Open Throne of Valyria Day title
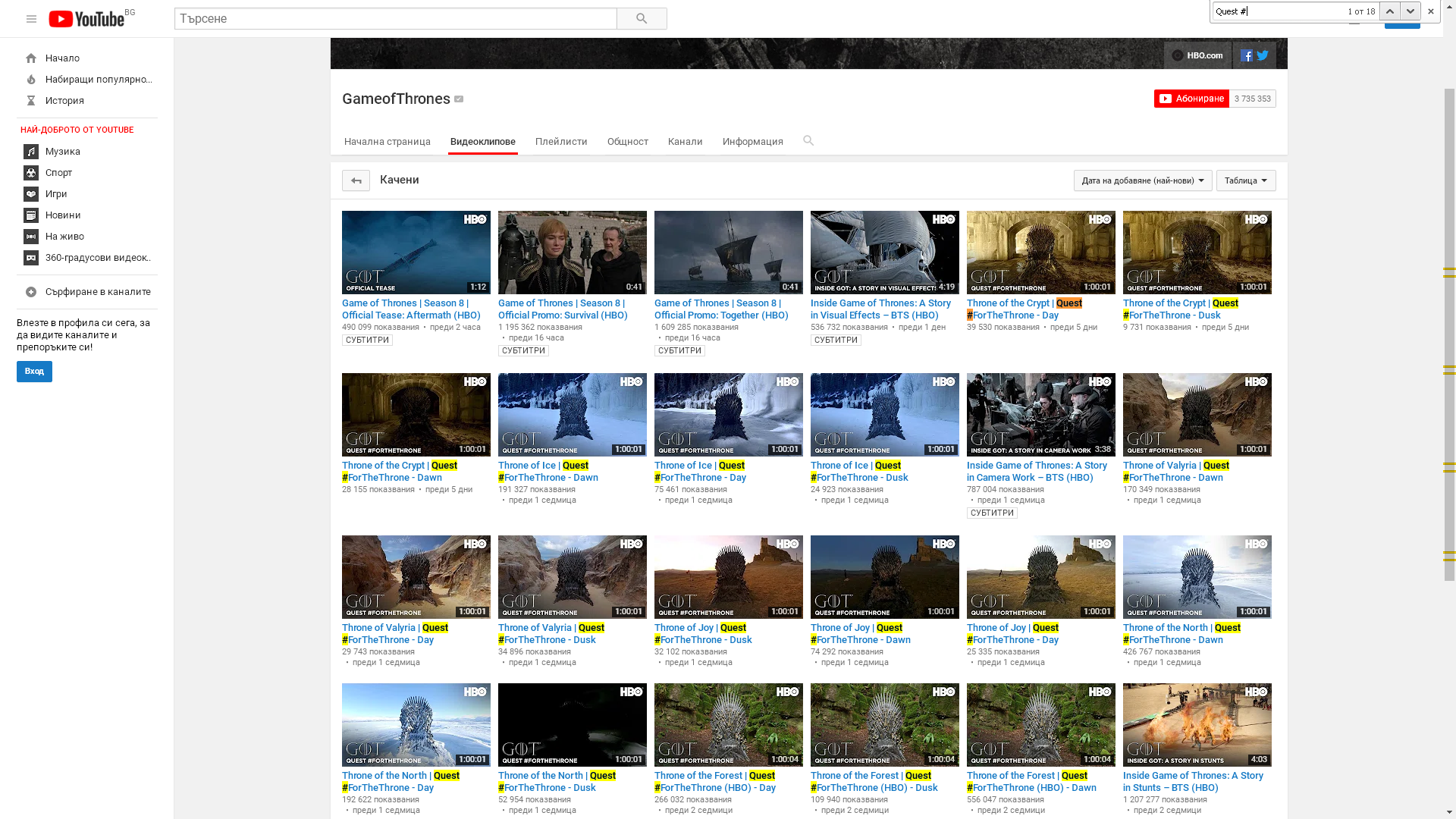The width and height of the screenshot is (1456, 819). click(x=395, y=634)
